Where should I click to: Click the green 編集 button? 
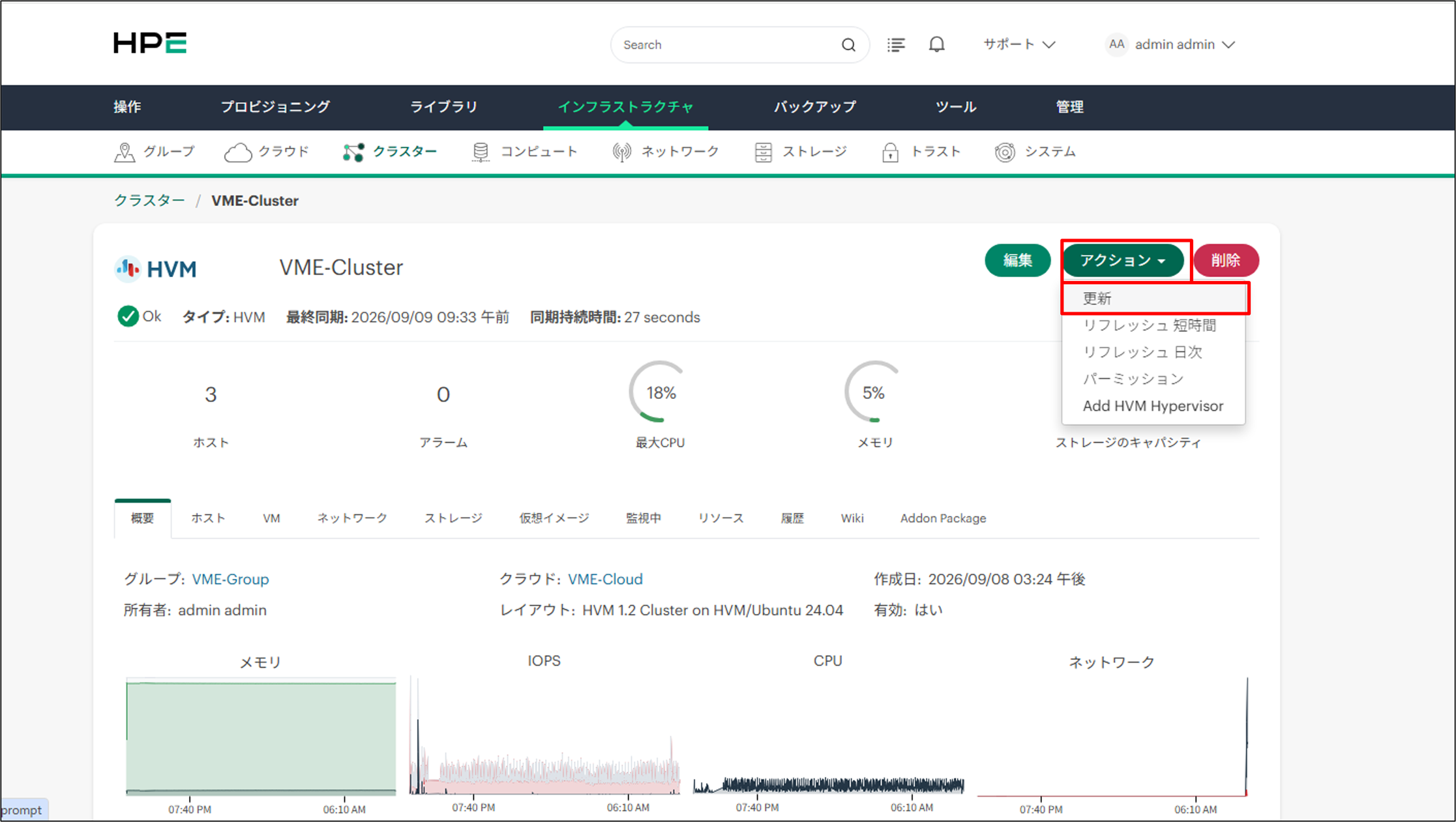[x=1017, y=260]
